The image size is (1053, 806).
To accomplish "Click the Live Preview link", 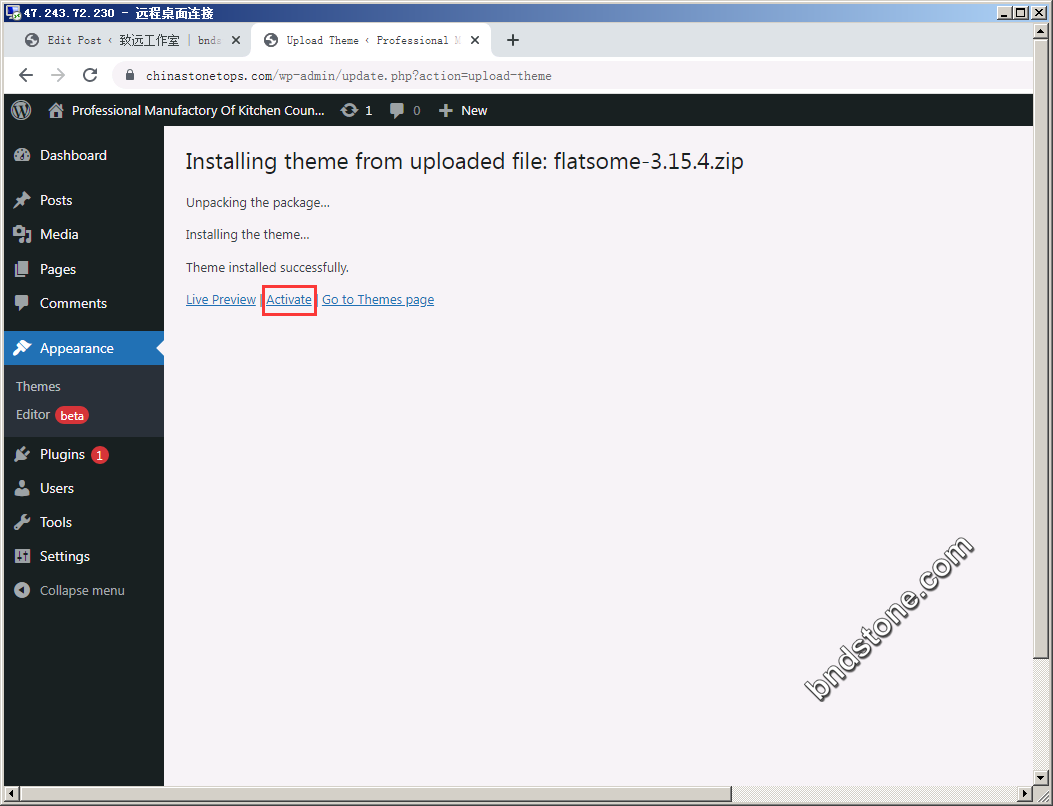I will coord(221,300).
